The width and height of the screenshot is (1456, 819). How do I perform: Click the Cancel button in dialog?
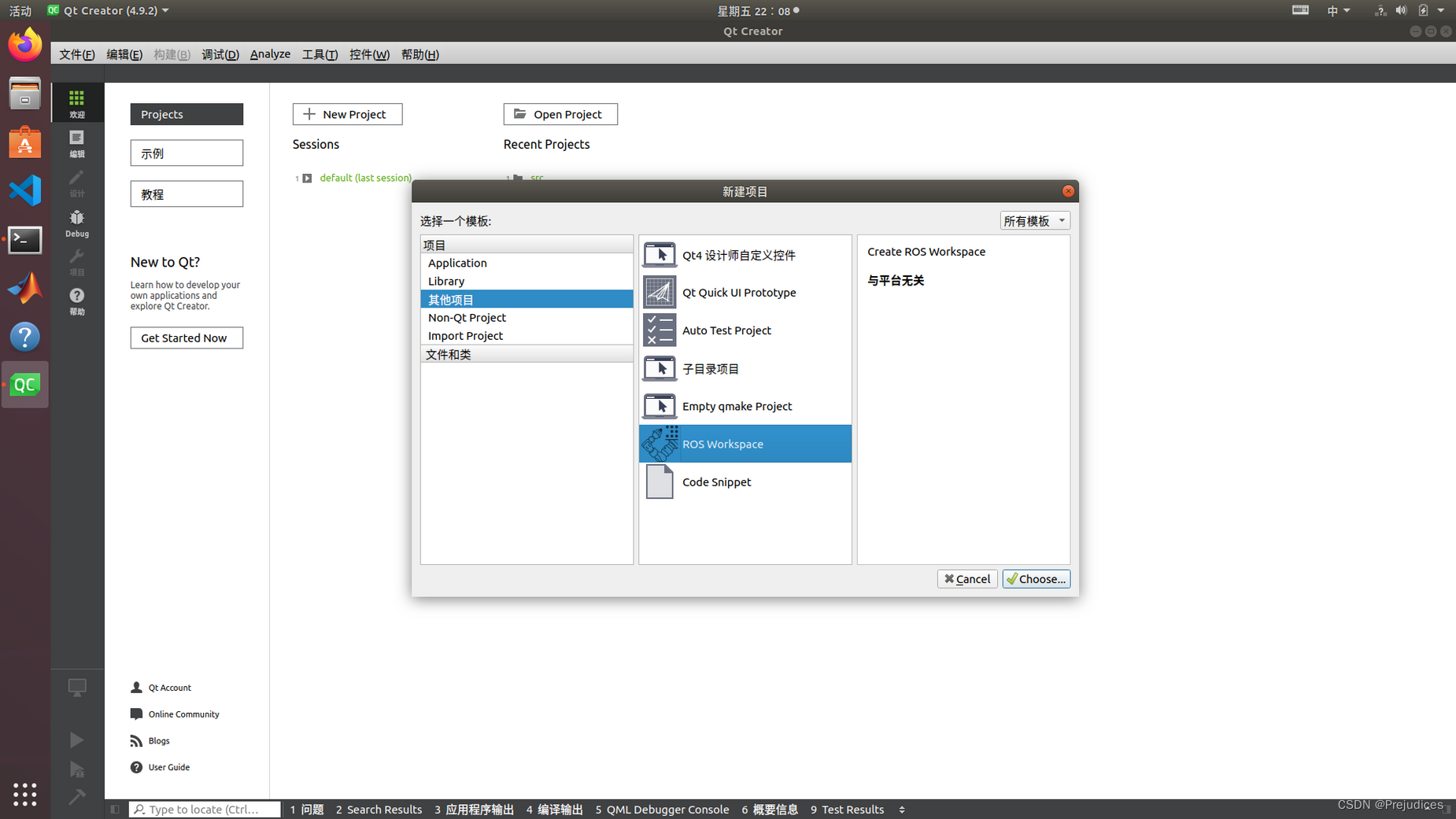pos(967,579)
